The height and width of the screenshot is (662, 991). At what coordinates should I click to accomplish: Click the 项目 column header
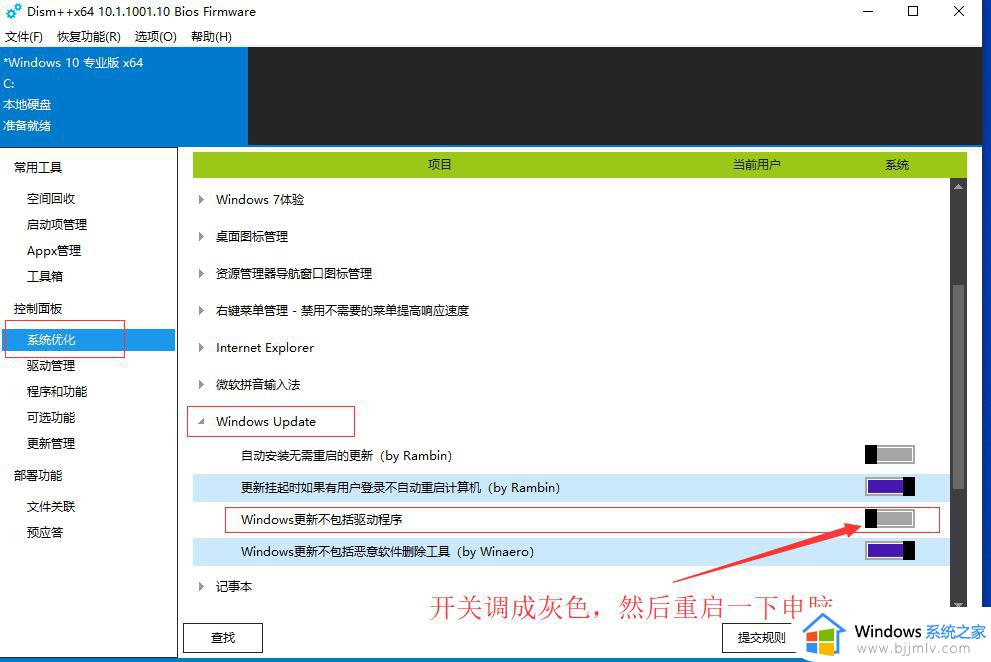click(x=439, y=165)
